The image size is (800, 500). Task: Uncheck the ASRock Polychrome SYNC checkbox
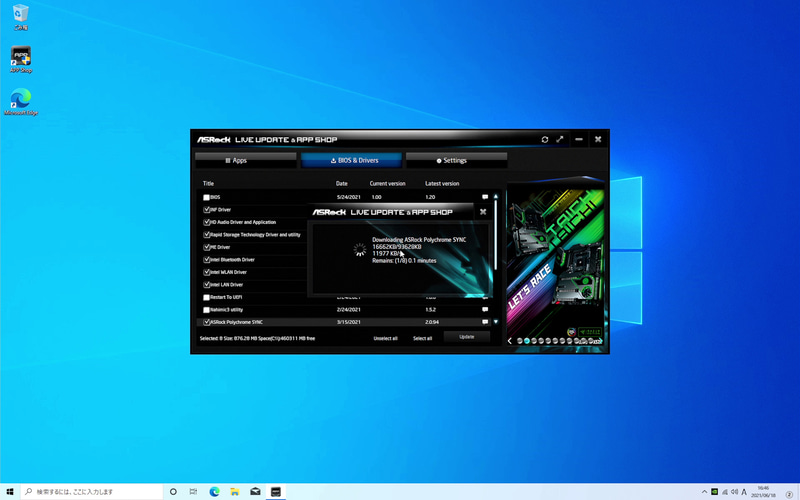pos(207,322)
